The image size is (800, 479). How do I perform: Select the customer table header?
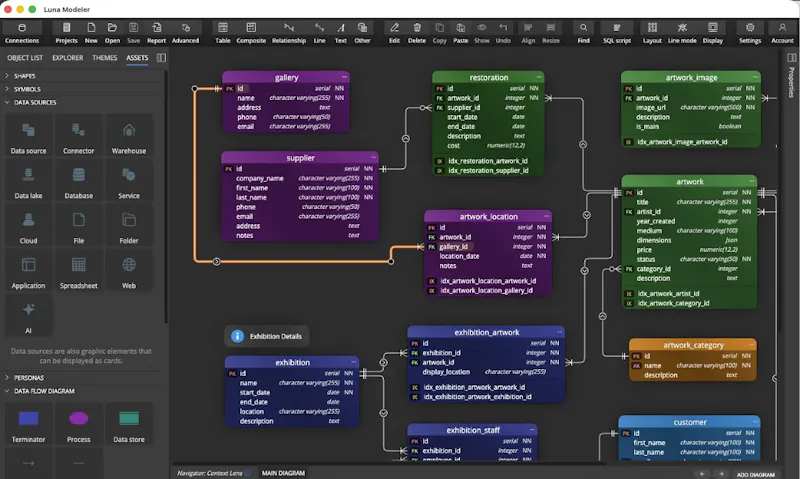[x=689, y=422]
